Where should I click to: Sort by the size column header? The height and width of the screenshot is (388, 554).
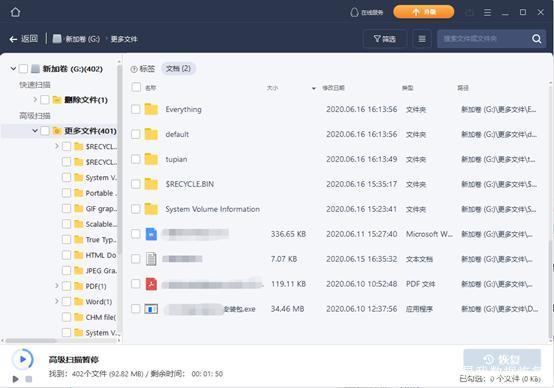tap(272, 88)
